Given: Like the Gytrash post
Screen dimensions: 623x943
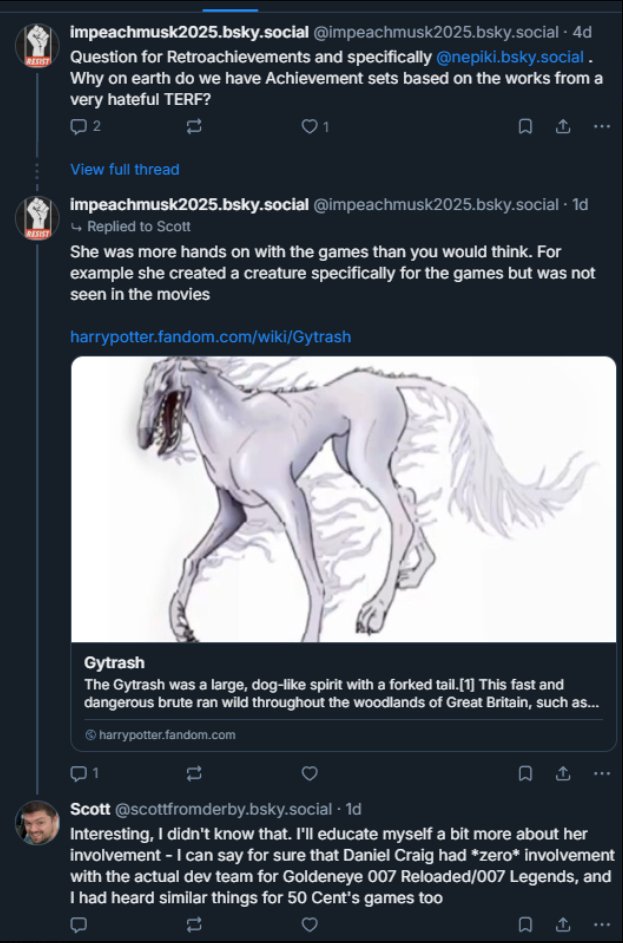Looking at the screenshot, I should [309, 773].
